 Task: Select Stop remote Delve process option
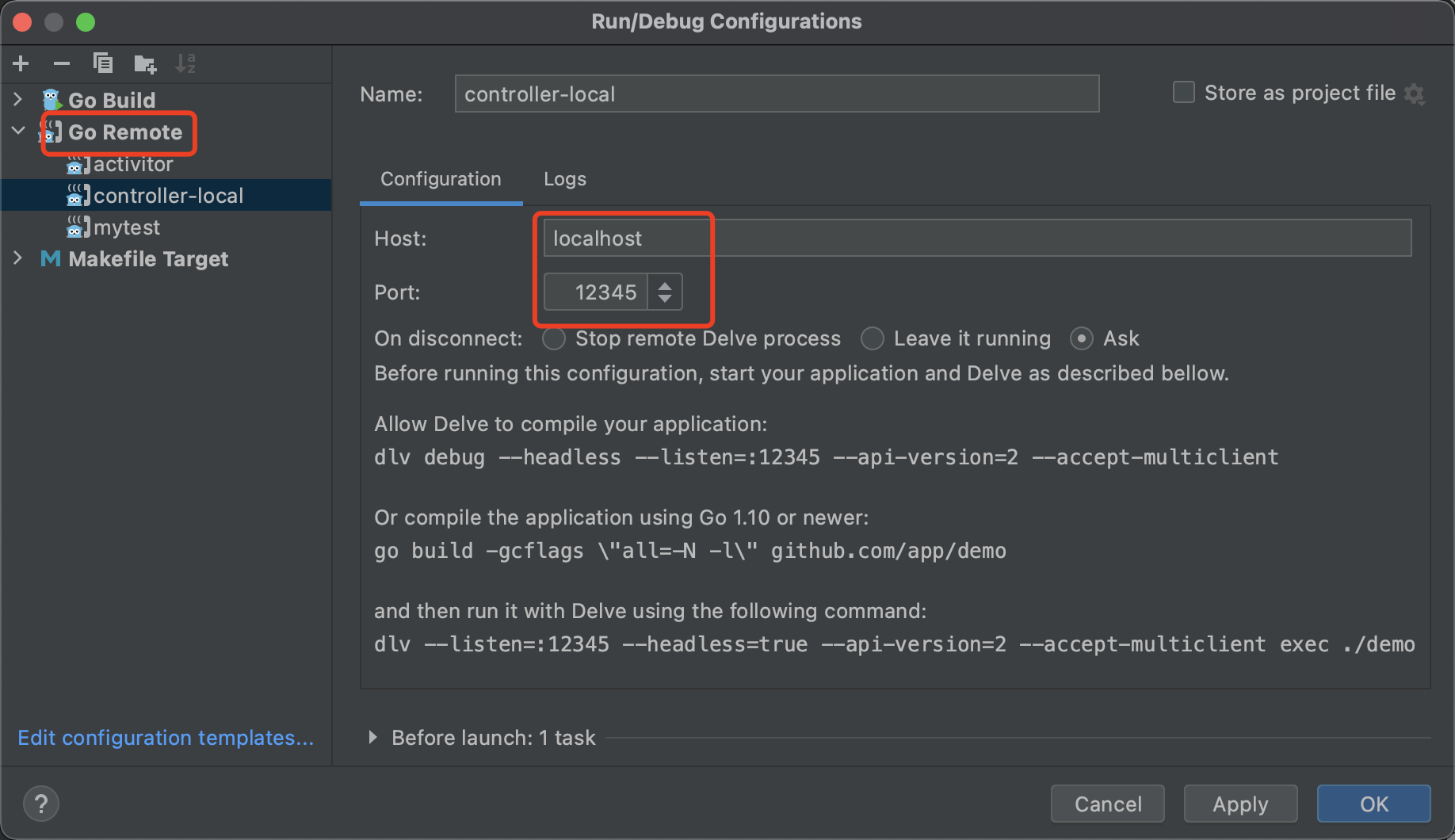pyautogui.click(x=554, y=338)
